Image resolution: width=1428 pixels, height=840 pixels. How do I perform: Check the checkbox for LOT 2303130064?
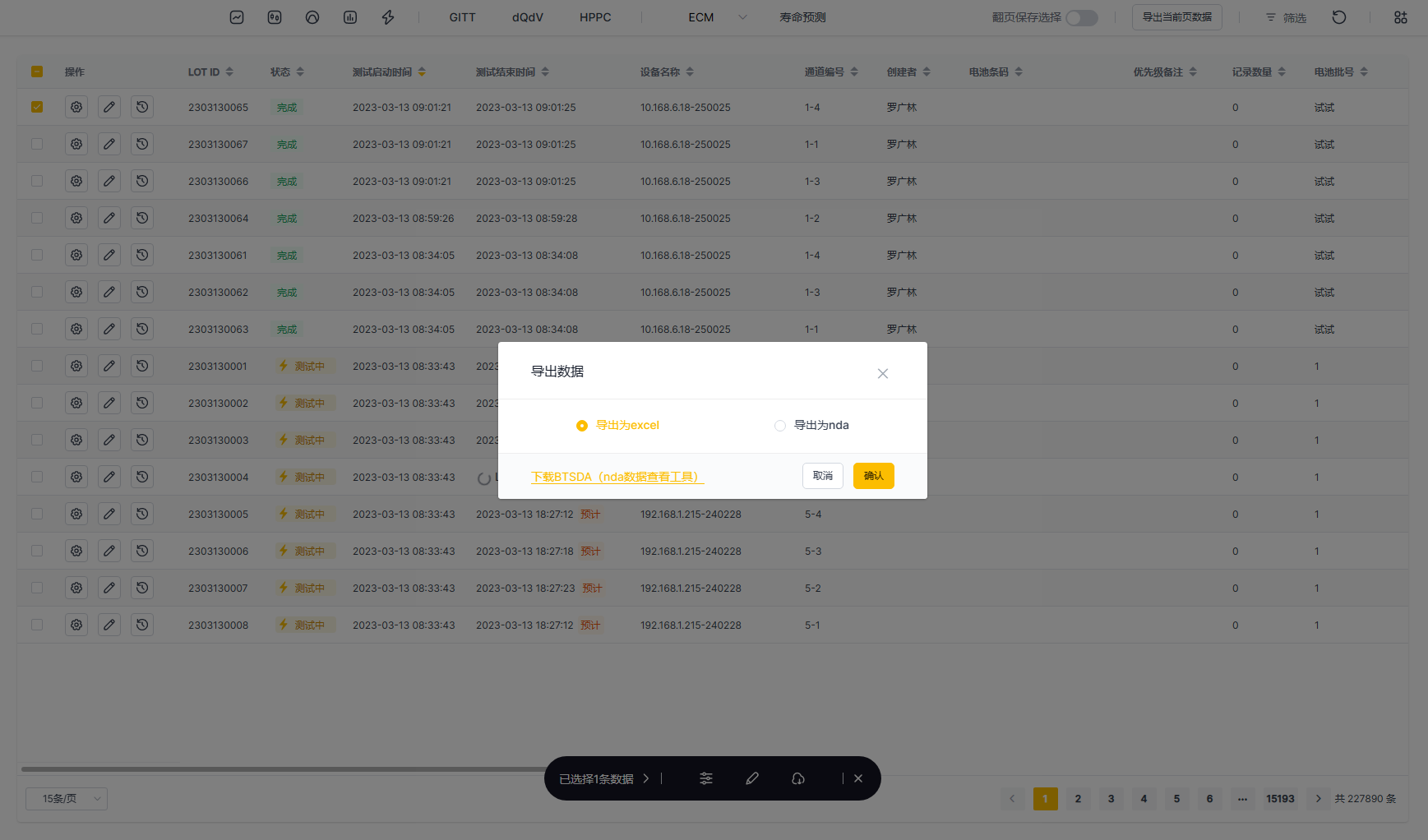click(x=37, y=218)
